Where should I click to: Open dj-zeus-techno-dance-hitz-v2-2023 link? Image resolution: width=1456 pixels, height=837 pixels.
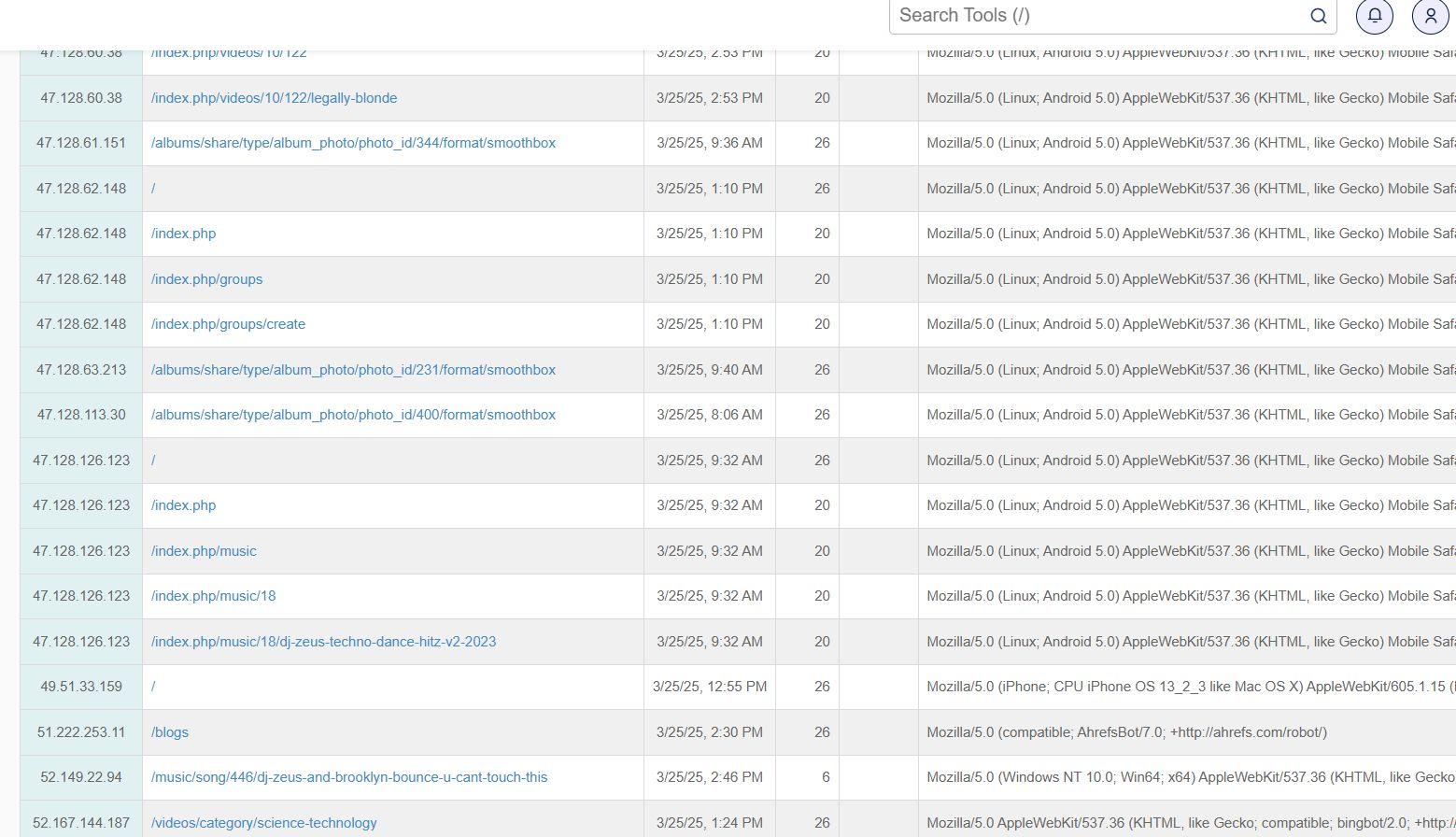[x=323, y=642]
